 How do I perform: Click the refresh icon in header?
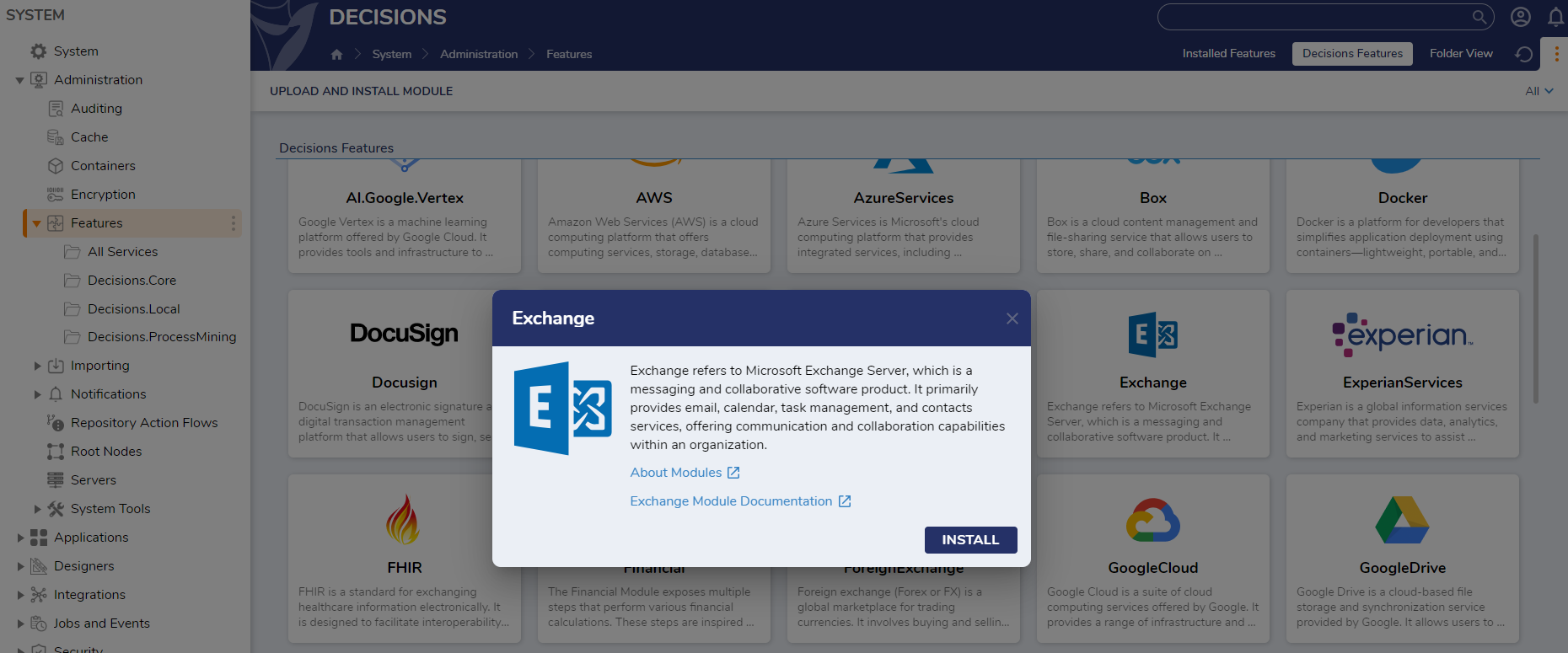tap(1523, 54)
